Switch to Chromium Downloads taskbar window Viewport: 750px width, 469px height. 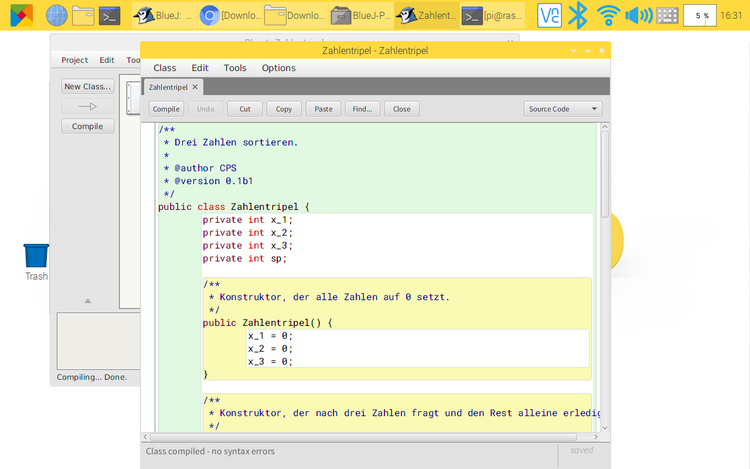coord(228,15)
